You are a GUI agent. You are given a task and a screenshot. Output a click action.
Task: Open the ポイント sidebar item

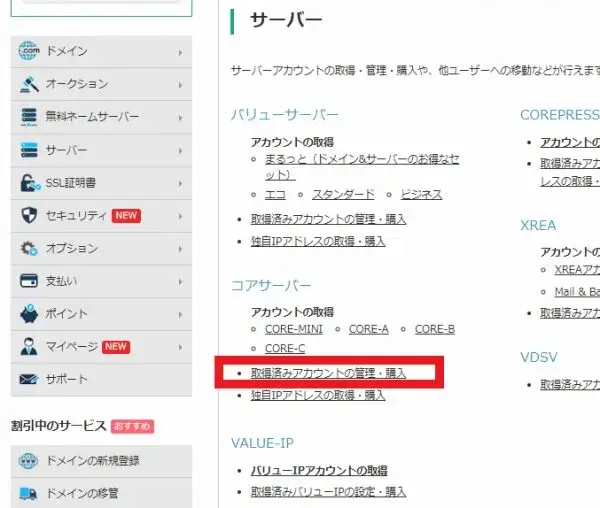click(x=101, y=314)
